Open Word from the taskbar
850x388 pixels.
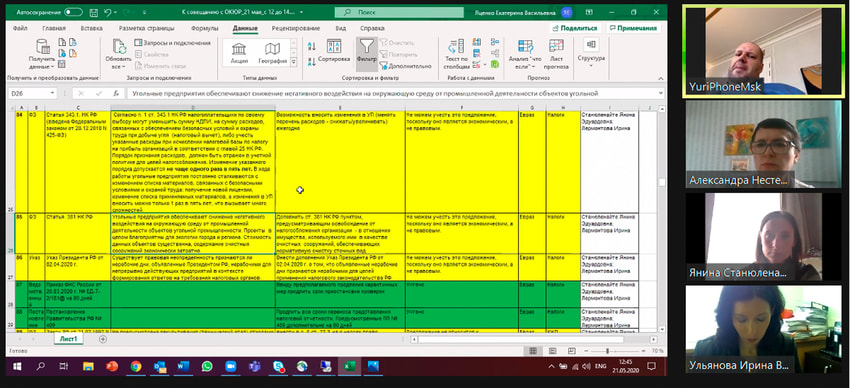pyautogui.click(x=183, y=367)
